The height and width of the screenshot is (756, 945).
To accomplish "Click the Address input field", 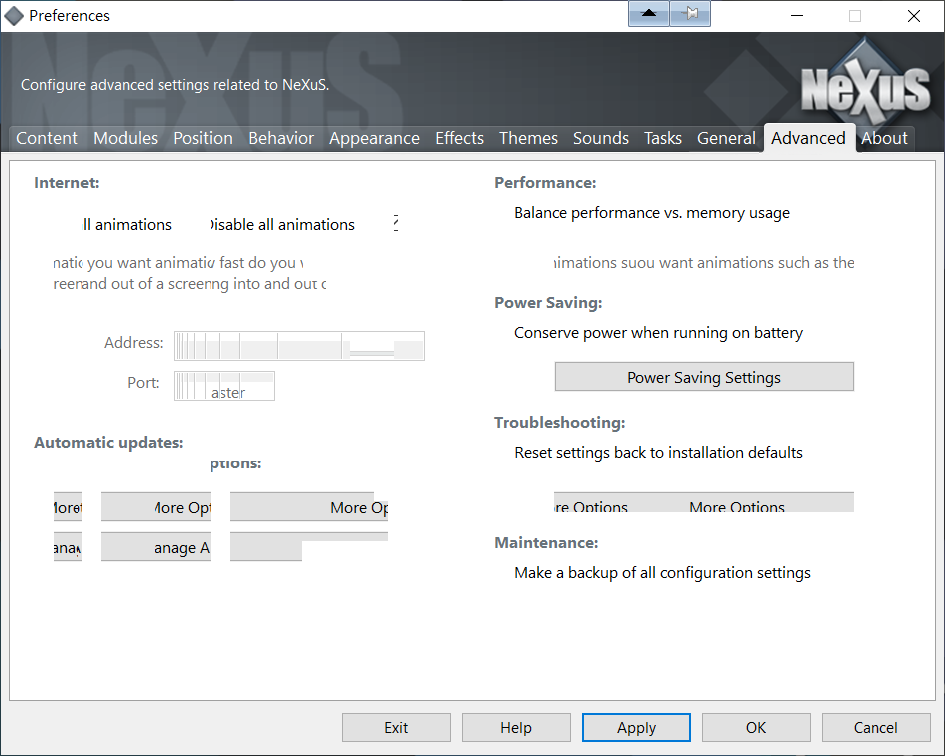I will (299, 345).
